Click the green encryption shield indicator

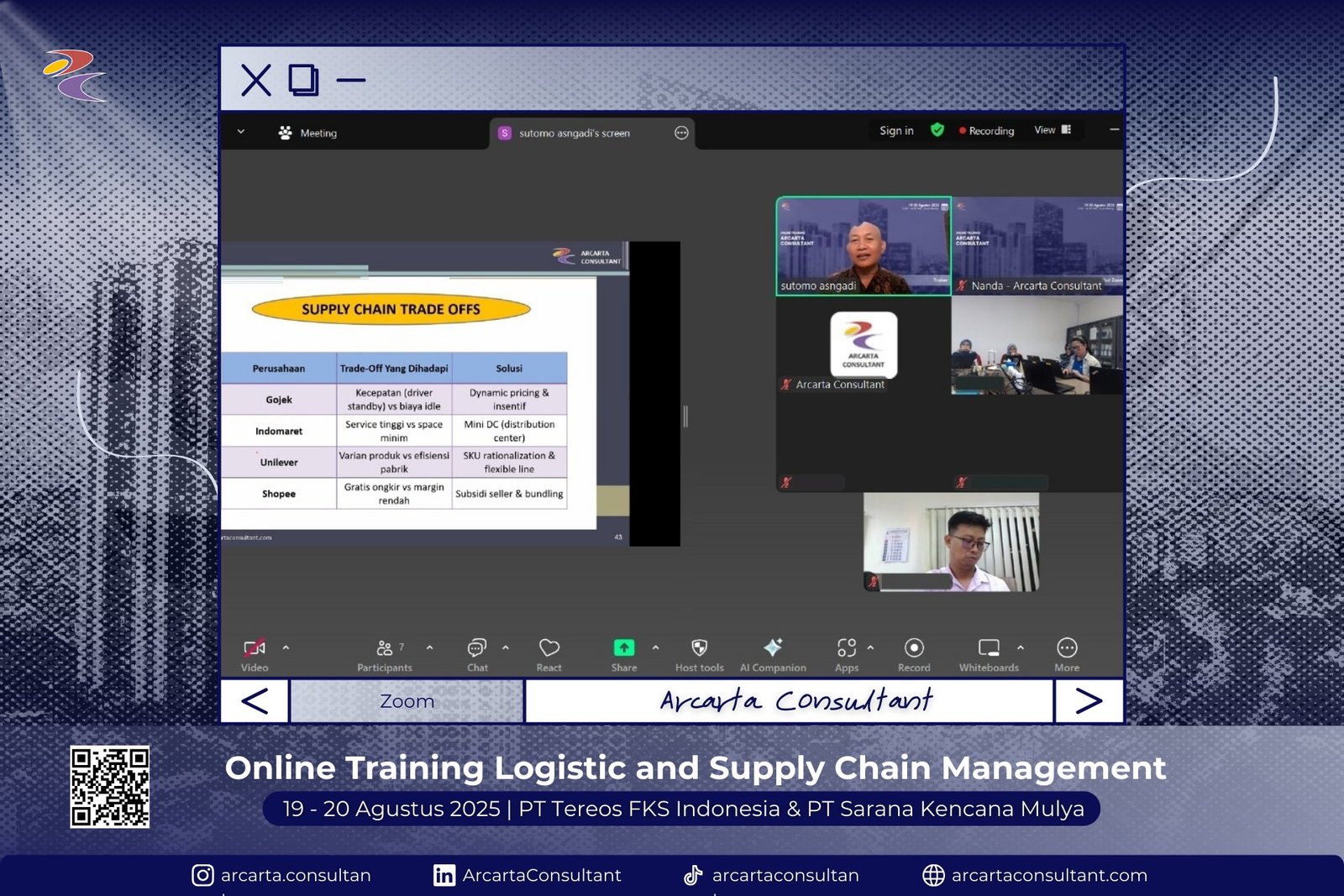pos(937,130)
